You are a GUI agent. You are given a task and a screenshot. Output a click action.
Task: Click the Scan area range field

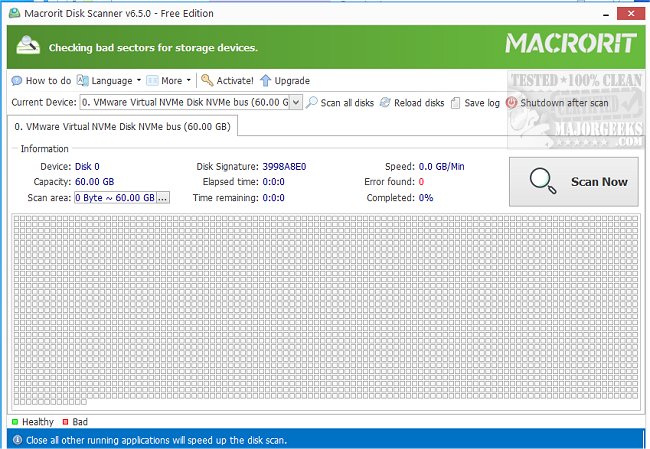(115, 198)
